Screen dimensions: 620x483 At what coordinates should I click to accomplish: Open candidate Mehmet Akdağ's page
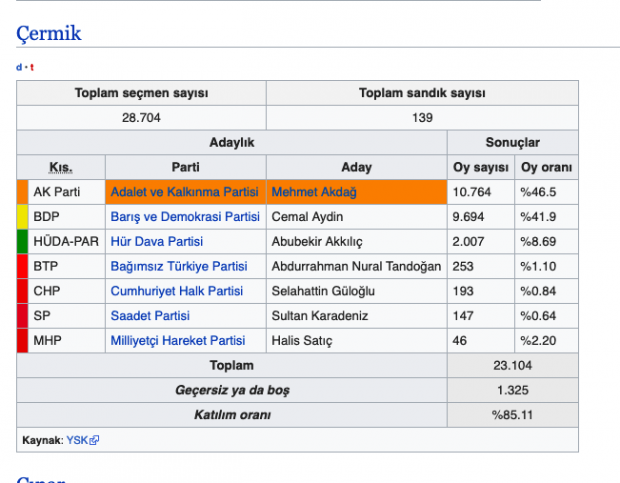[314, 192]
